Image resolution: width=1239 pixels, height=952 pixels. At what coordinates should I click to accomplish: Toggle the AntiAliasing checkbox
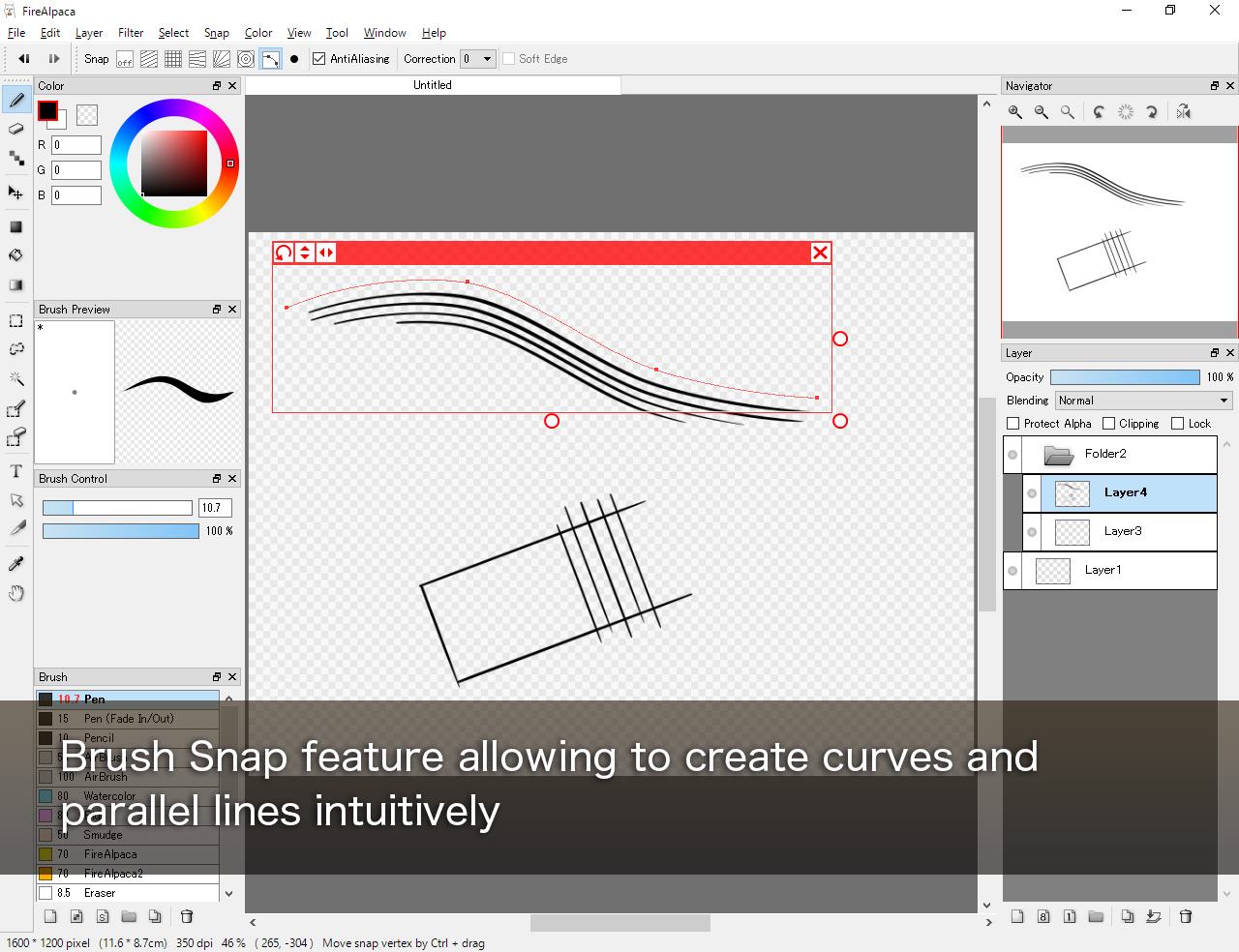point(319,59)
